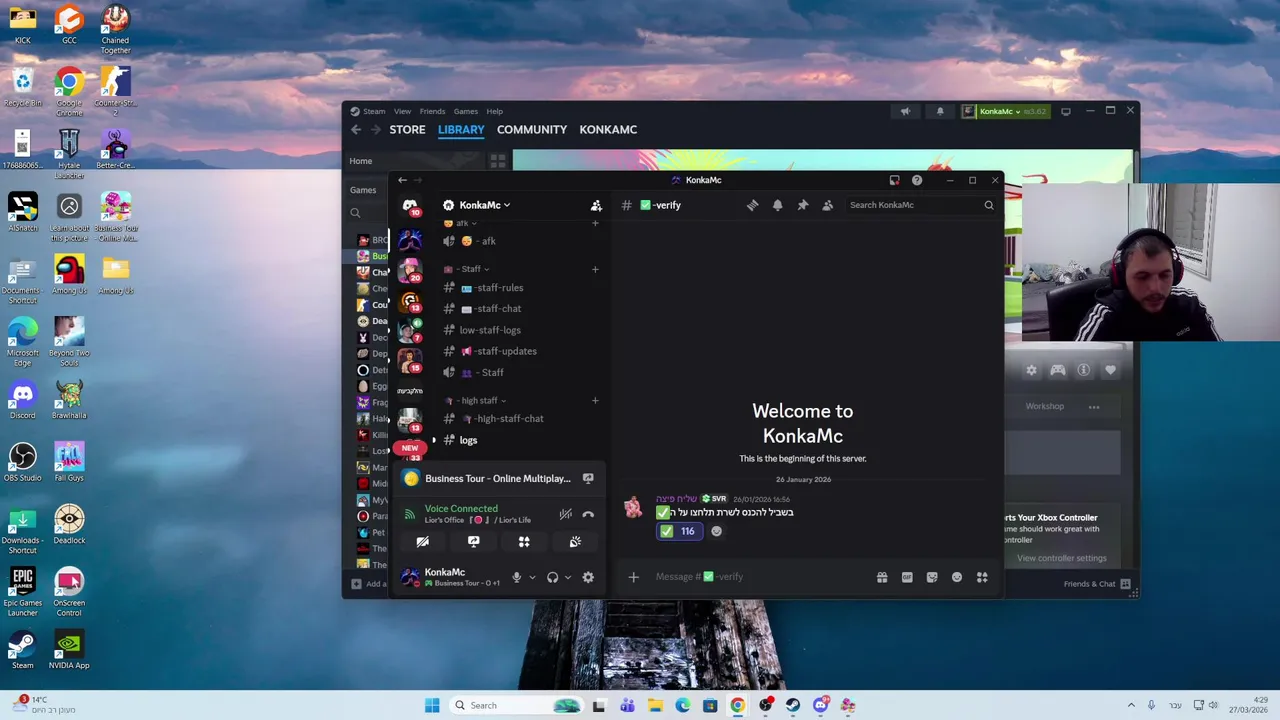Turn on camera in voice panel
The height and width of the screenshot is (720, 1280).
(x=422, y=542)
